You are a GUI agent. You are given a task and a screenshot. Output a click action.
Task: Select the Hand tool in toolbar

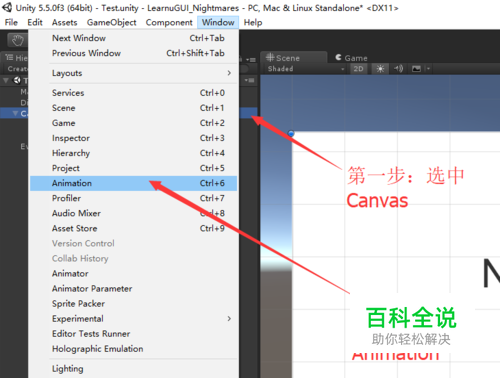(x=17, y=40)
